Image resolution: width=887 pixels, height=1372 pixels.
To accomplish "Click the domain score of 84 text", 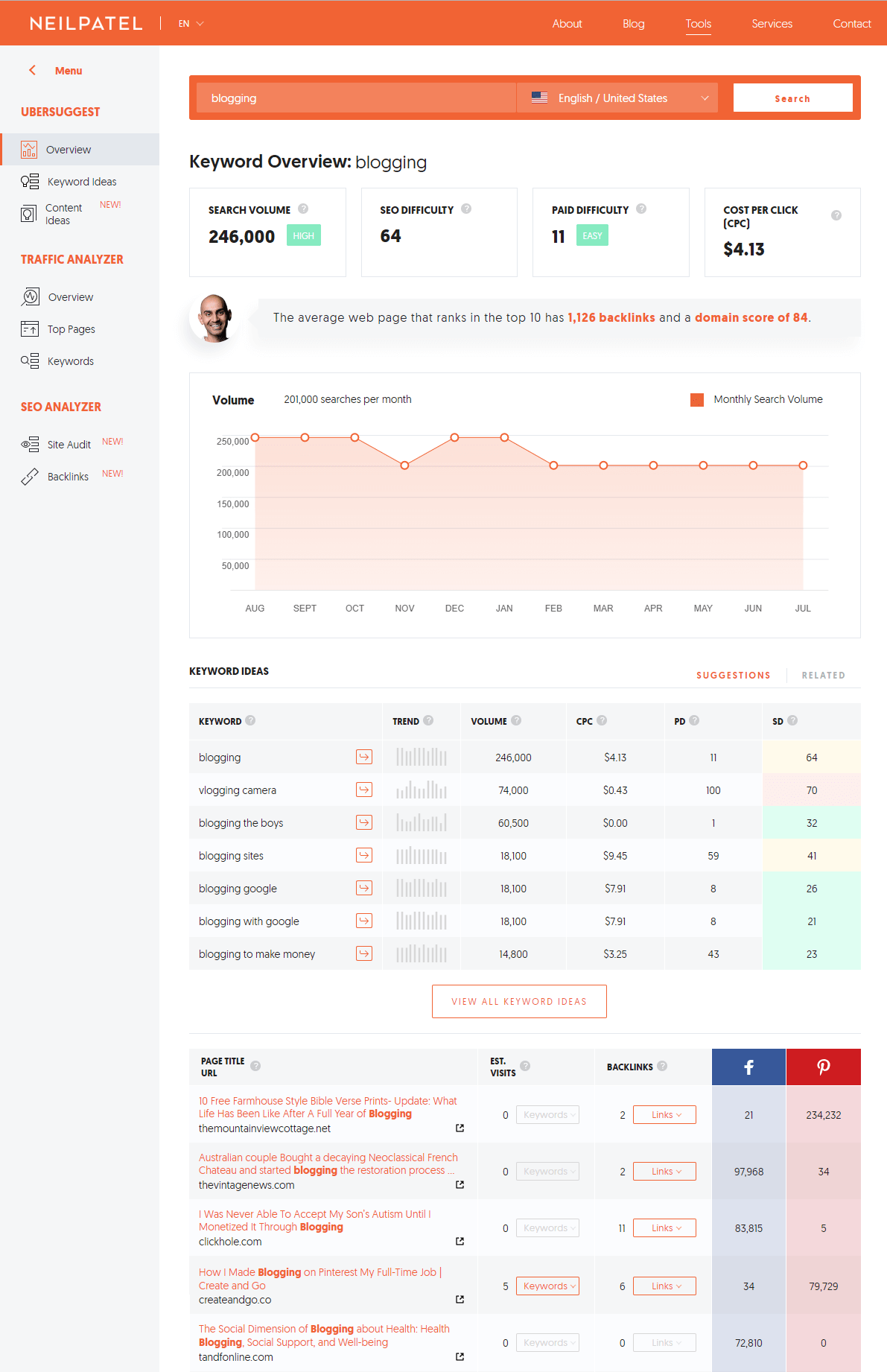I will click(751, 317).
